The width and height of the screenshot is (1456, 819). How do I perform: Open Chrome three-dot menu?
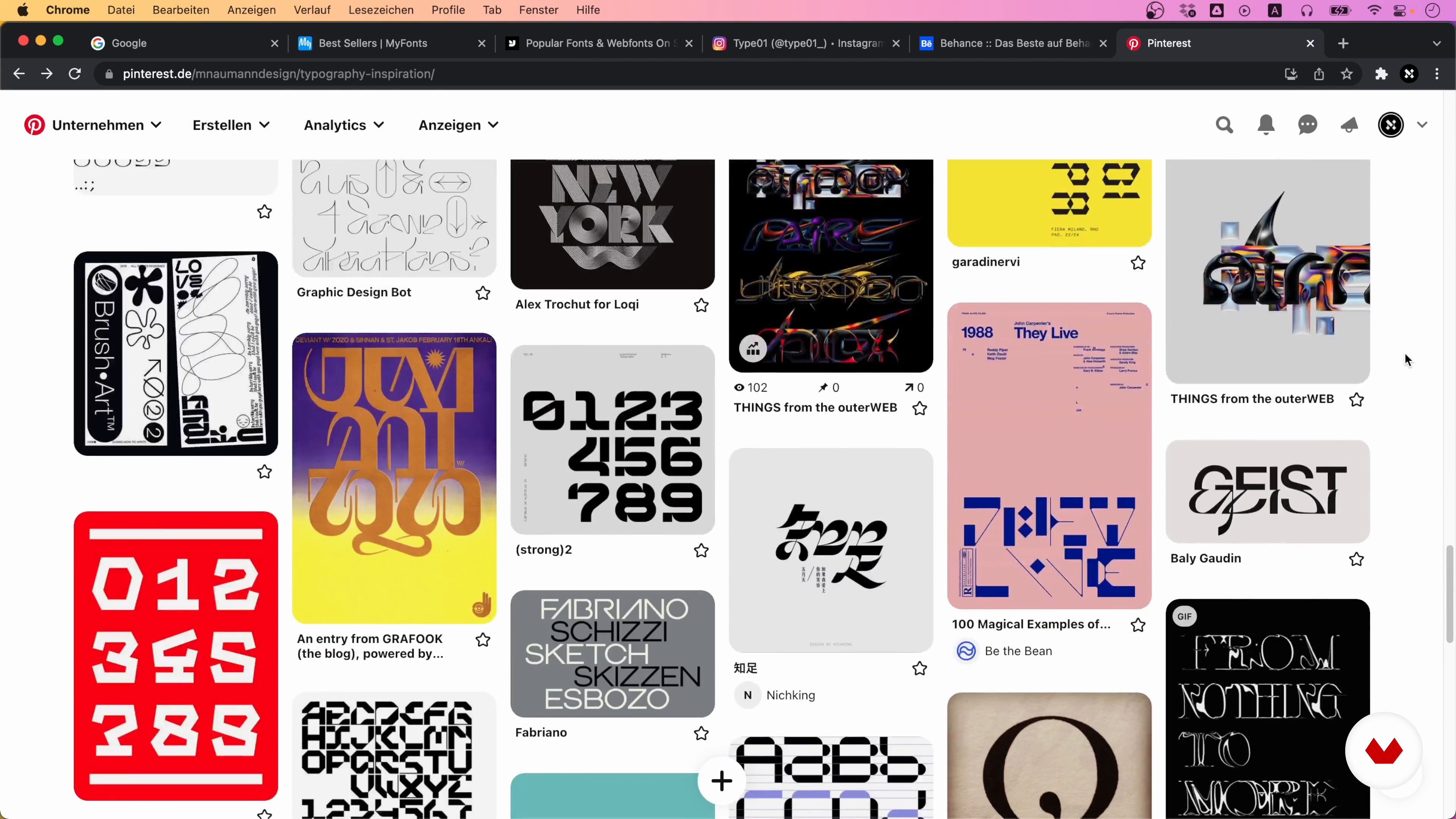(x=1437, y=74)
